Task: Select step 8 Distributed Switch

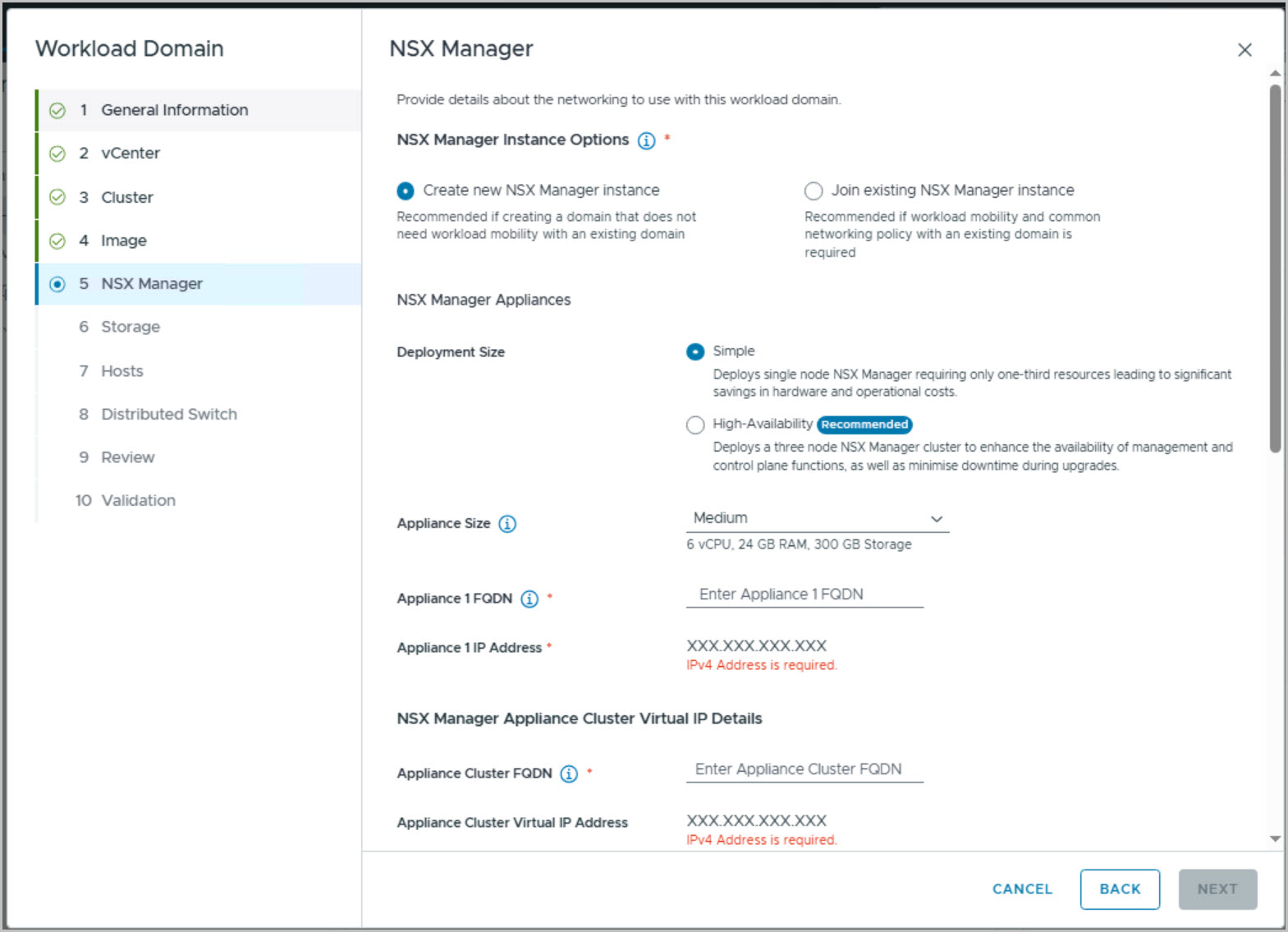Action: (199, 414)
